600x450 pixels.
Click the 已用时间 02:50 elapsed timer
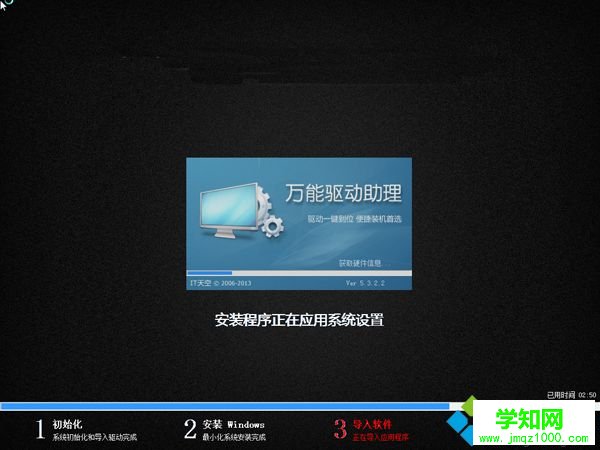571,395
